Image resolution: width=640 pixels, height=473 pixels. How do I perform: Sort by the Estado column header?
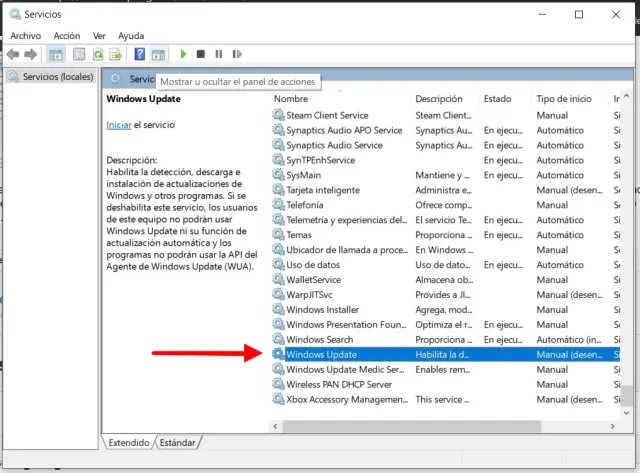pyautogui.click(x=498, y=99)
